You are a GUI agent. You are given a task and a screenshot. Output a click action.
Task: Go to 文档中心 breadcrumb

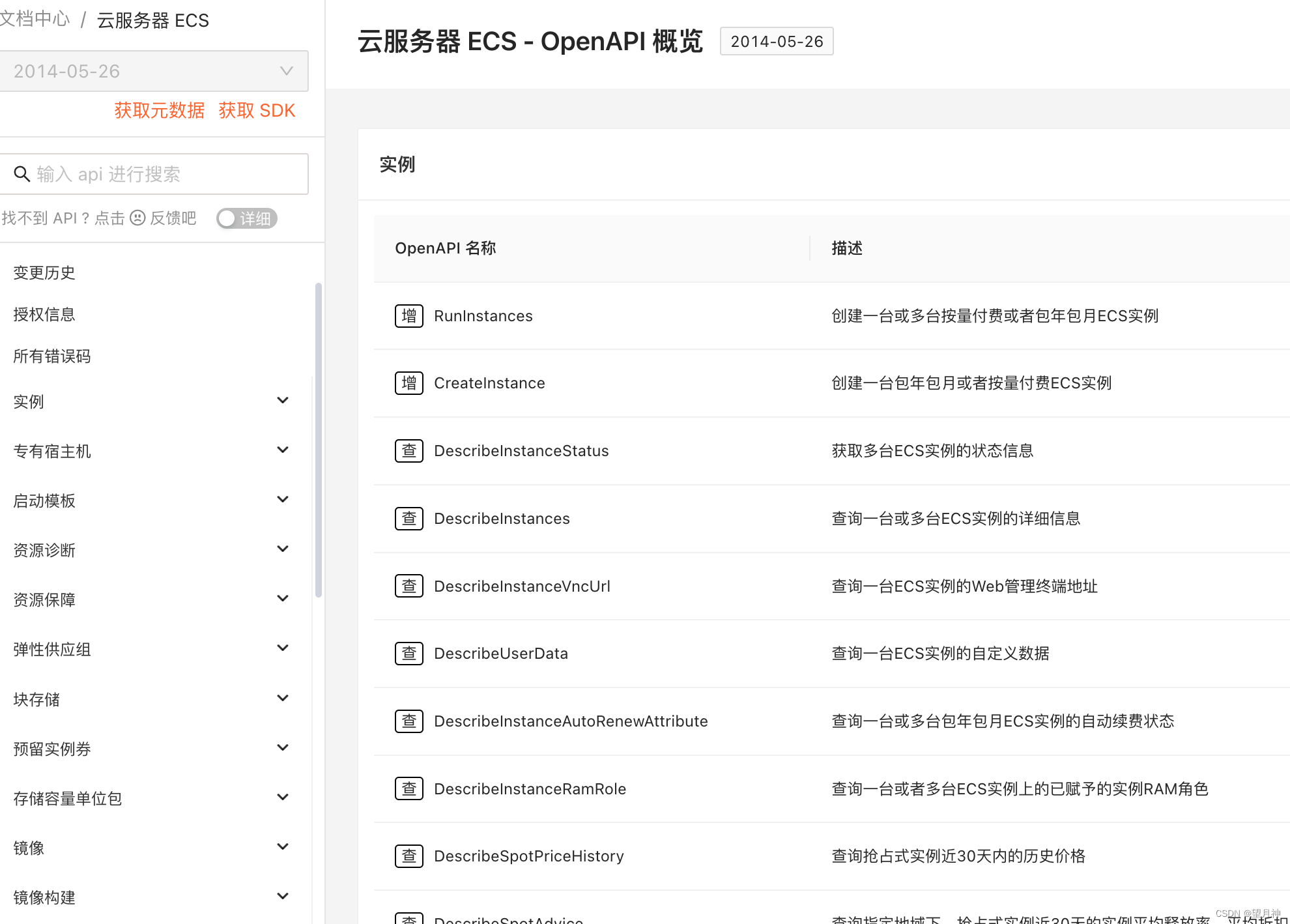pyautogui.click(x=35, y=19)
